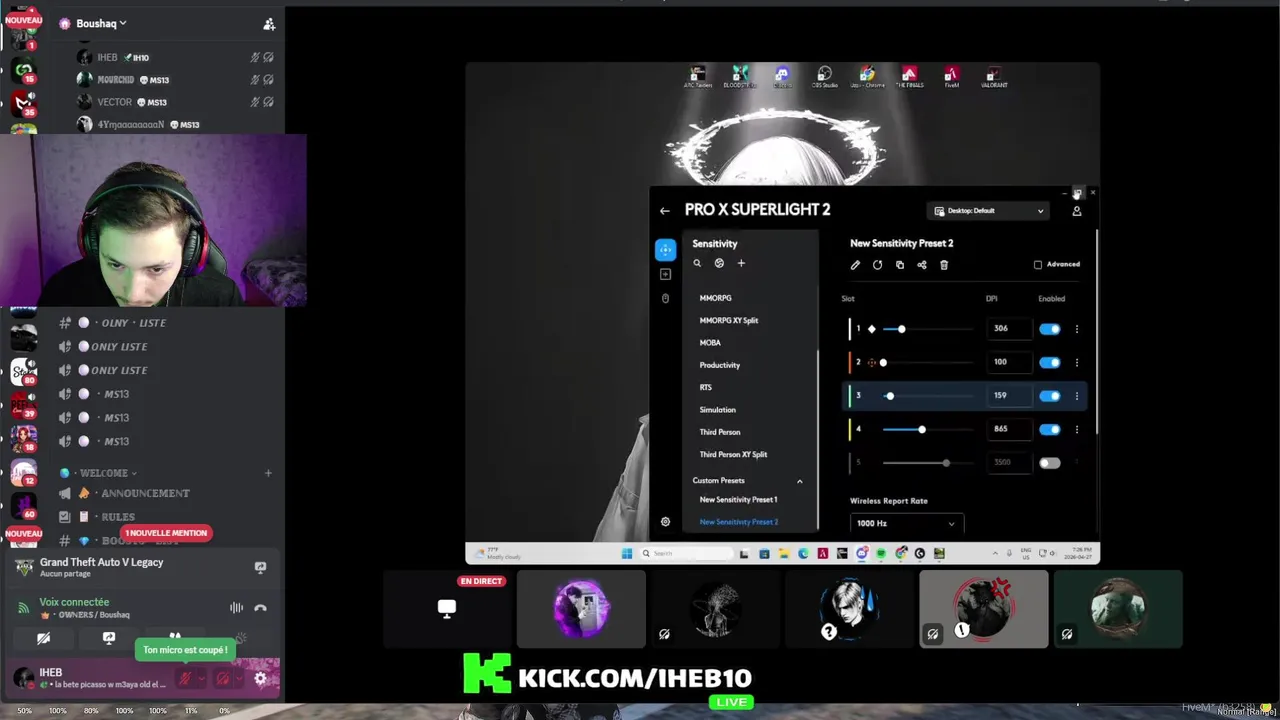Screen dimensions: 1280x720
Task: Open the mouse device settings icon in G HUB sidebar
Action: click(665, 298)
